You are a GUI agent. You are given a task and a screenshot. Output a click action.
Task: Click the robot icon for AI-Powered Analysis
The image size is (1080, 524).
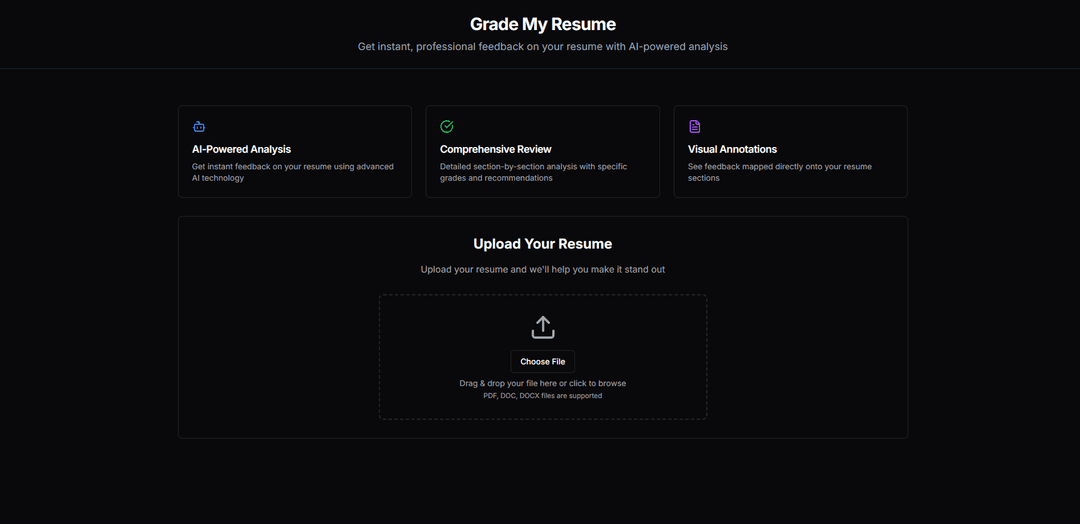199,127
